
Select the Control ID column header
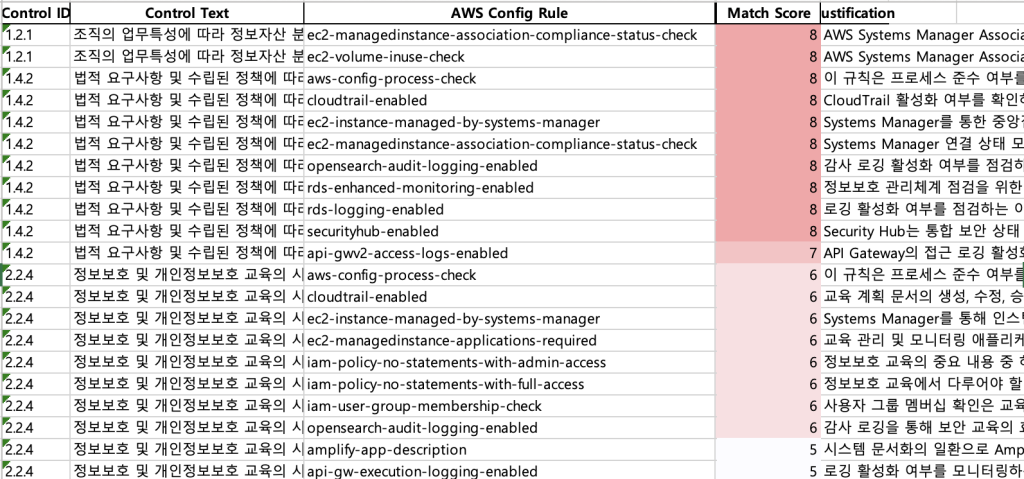(35, 13)
